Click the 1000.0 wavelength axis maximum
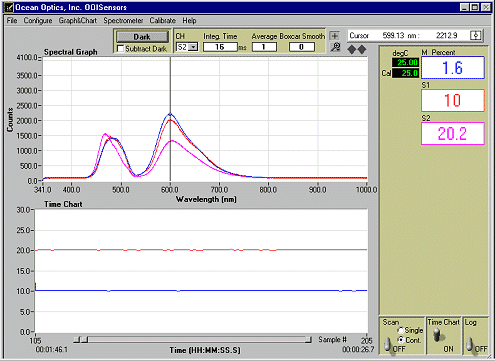Screen dimensions: 495x361 (x=366, y=190)
